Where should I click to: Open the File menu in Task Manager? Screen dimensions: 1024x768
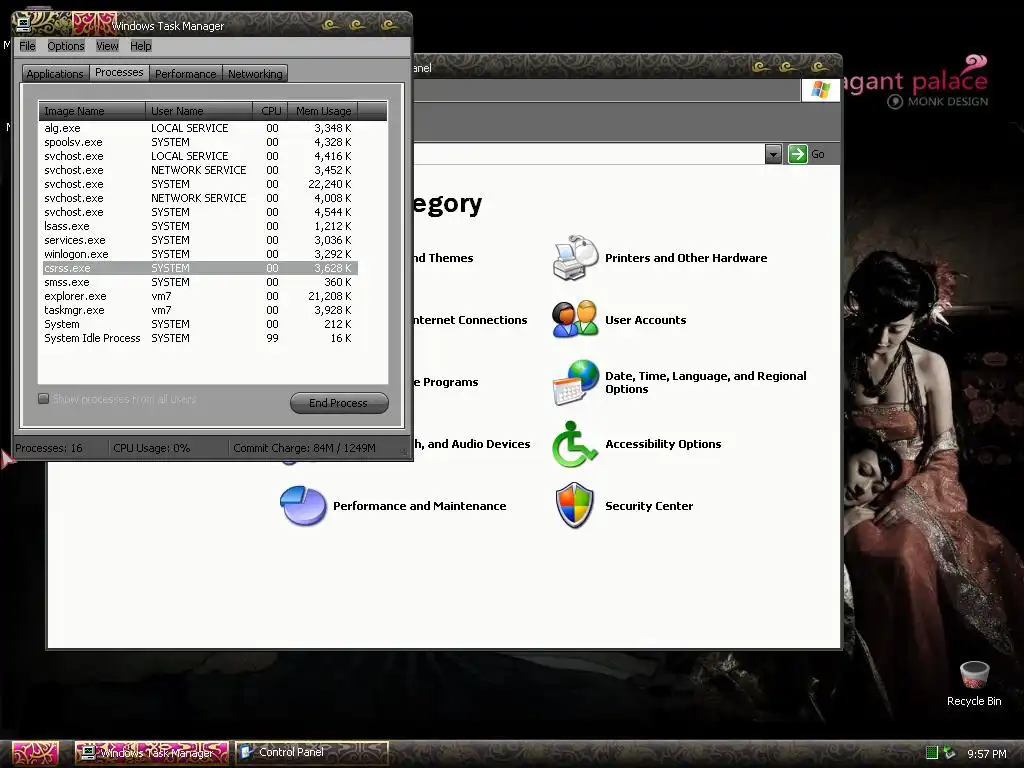[x=27, y=46]
